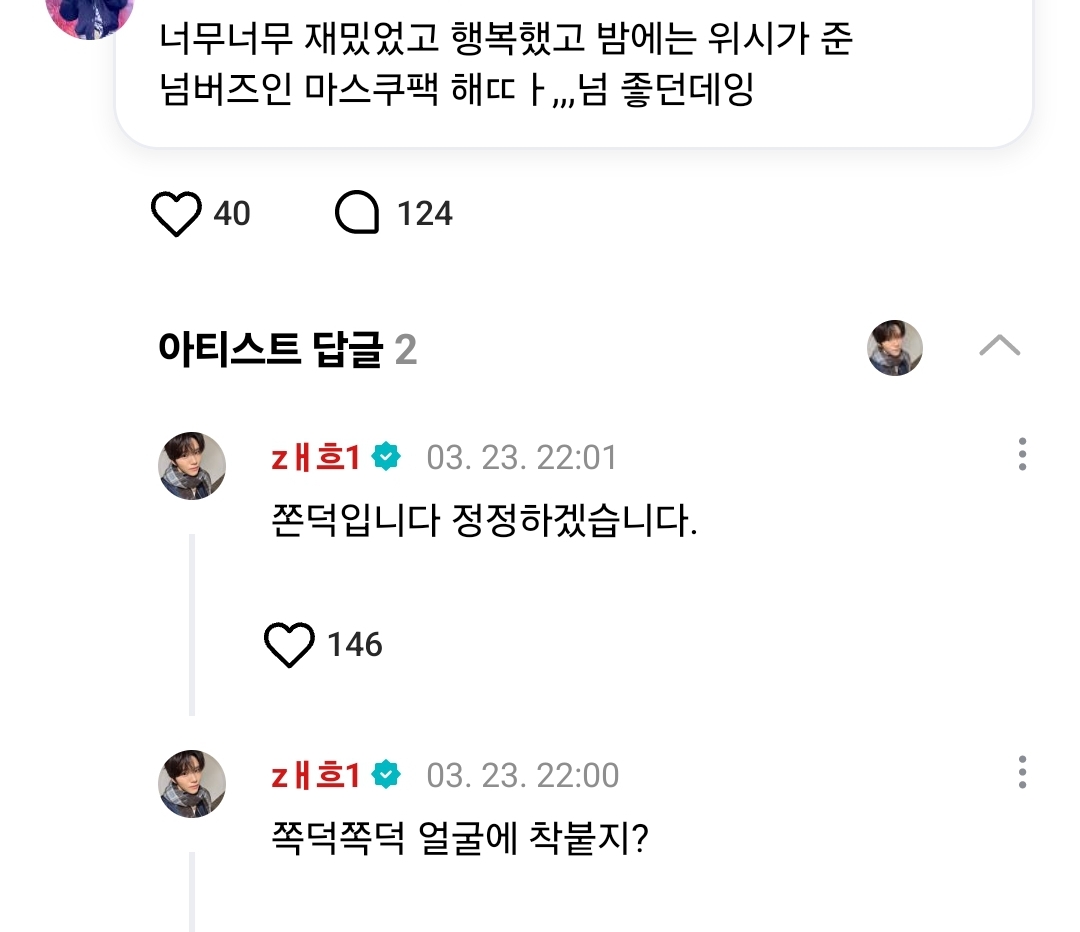Like the post with 40 hearts
This screenshot has height=932, width=1080.
(176, 214)
